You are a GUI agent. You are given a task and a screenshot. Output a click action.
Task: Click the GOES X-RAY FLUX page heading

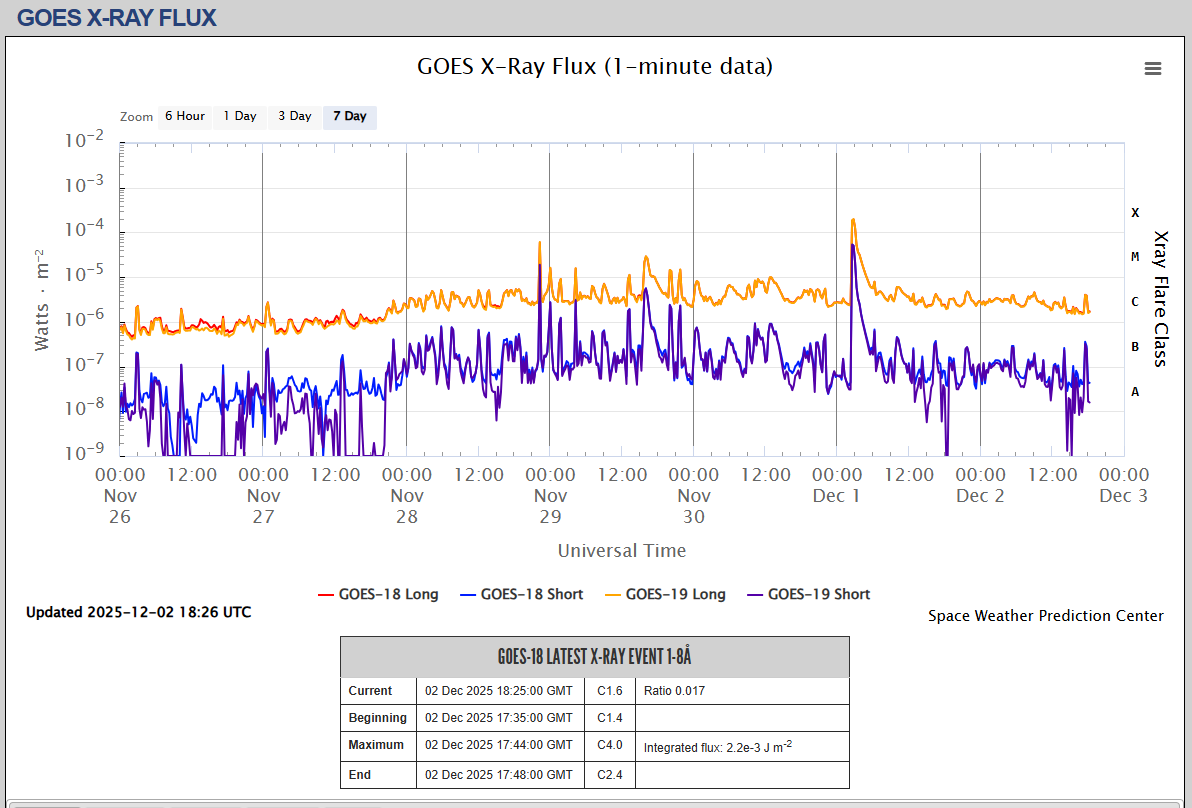[x=117, y=18]
